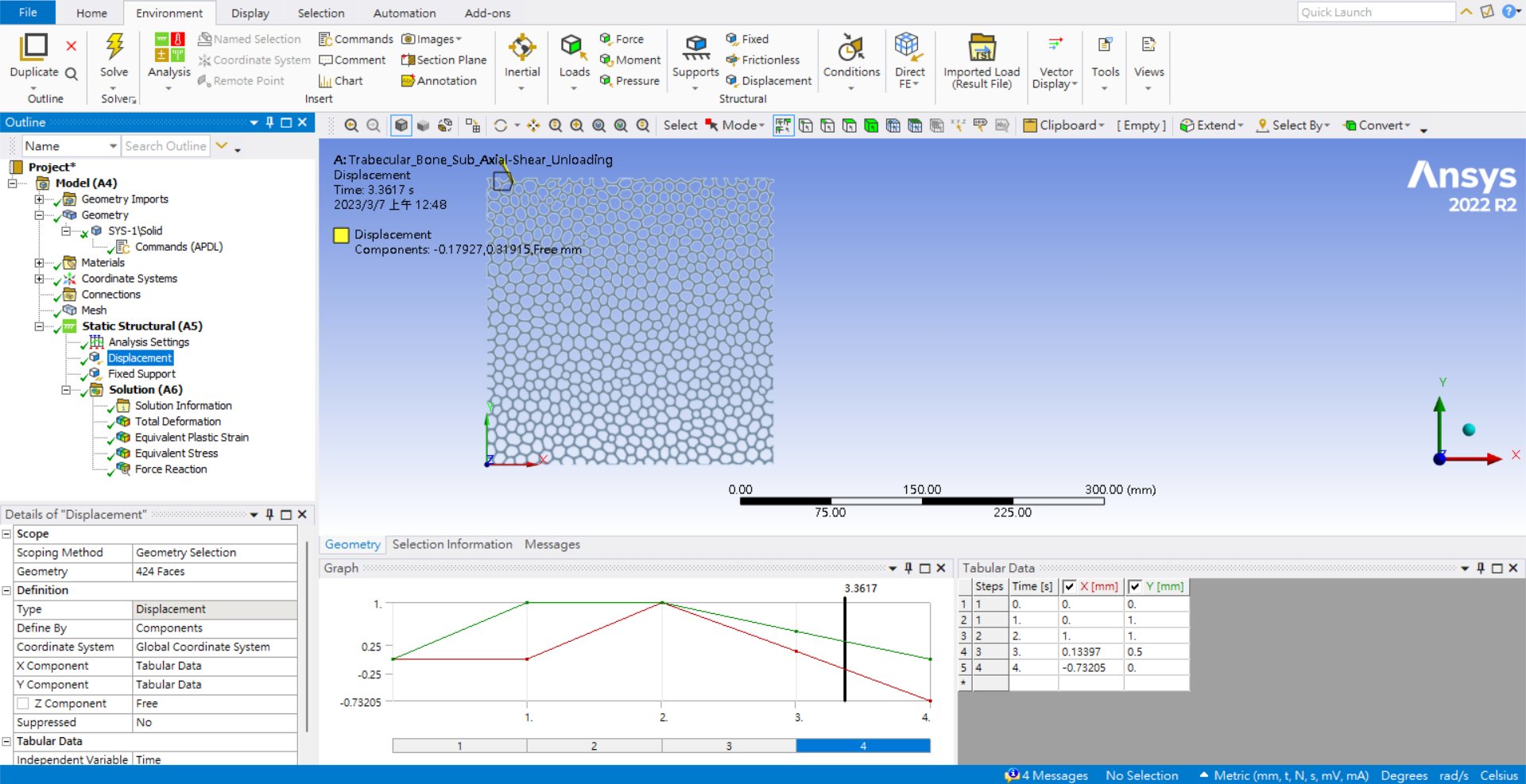Click the Duplicate icon in ribbon
Screen dimensions: 1526x784
(x=33, y=48)
